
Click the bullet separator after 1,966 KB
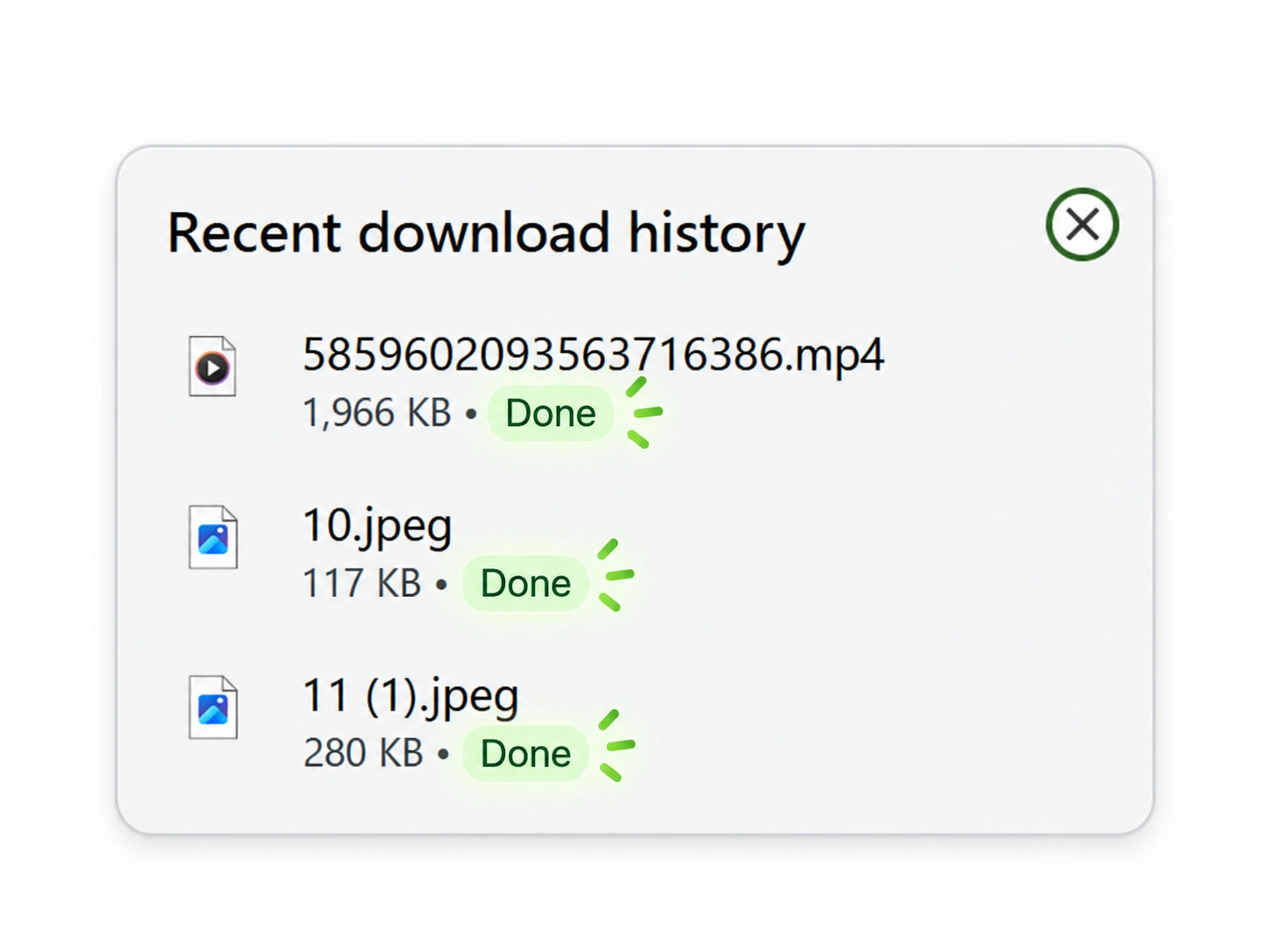click(471, 413)
